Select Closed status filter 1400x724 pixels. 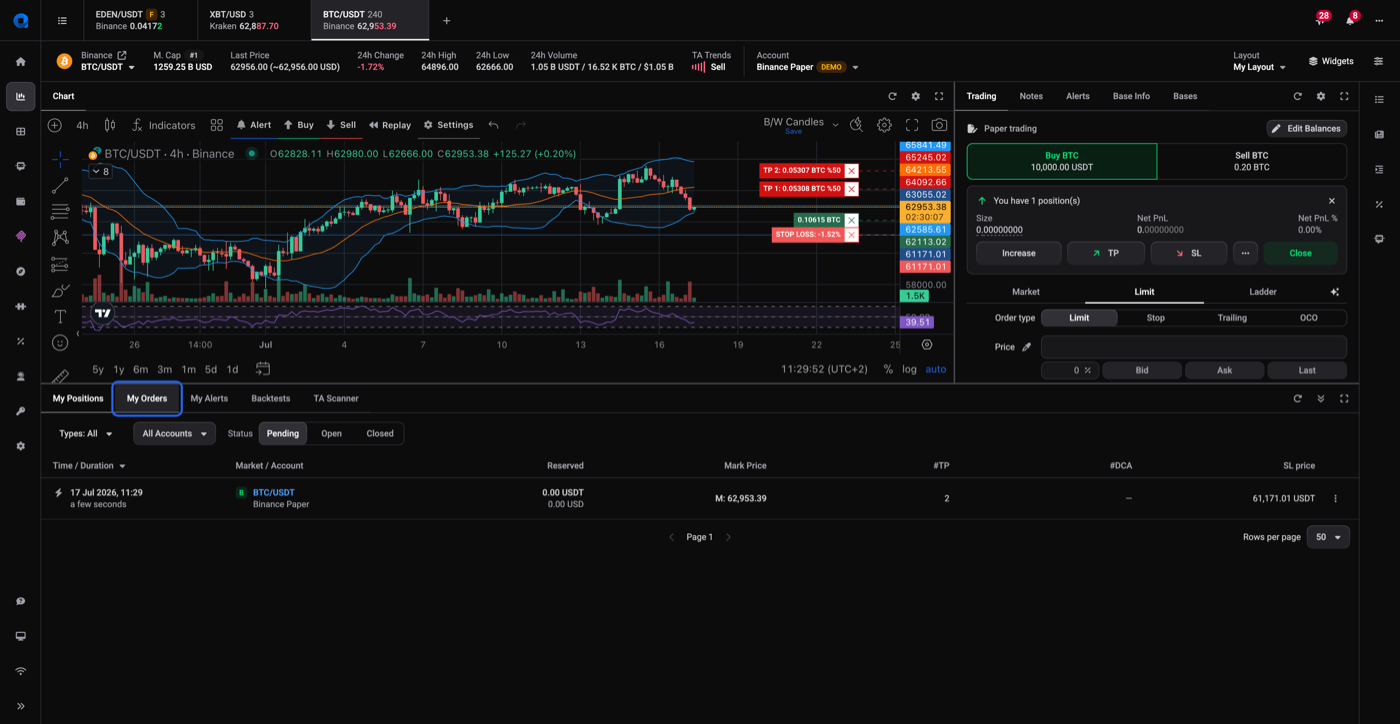tap(380, 433)
